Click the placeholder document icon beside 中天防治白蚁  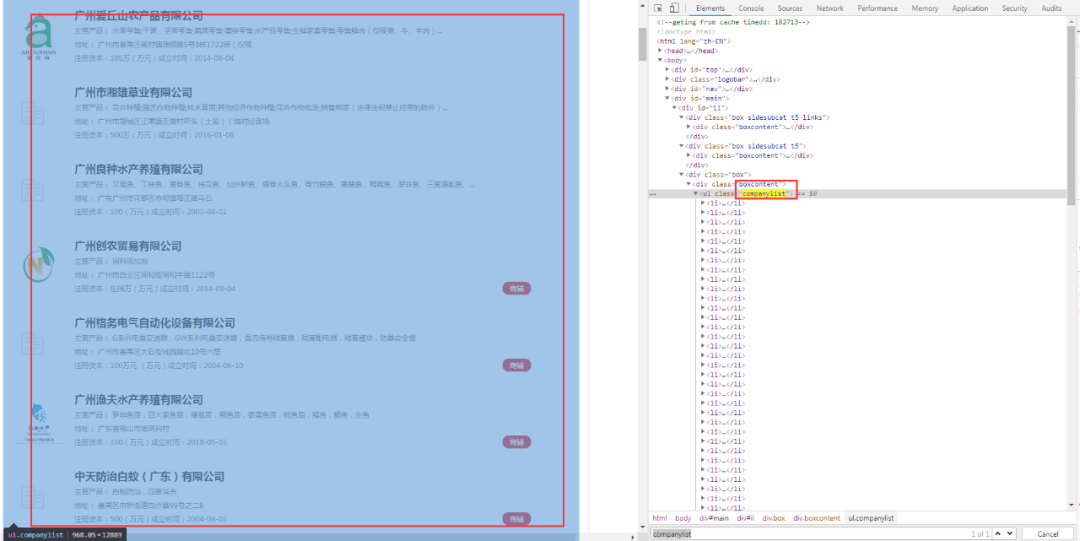point(31,498)
